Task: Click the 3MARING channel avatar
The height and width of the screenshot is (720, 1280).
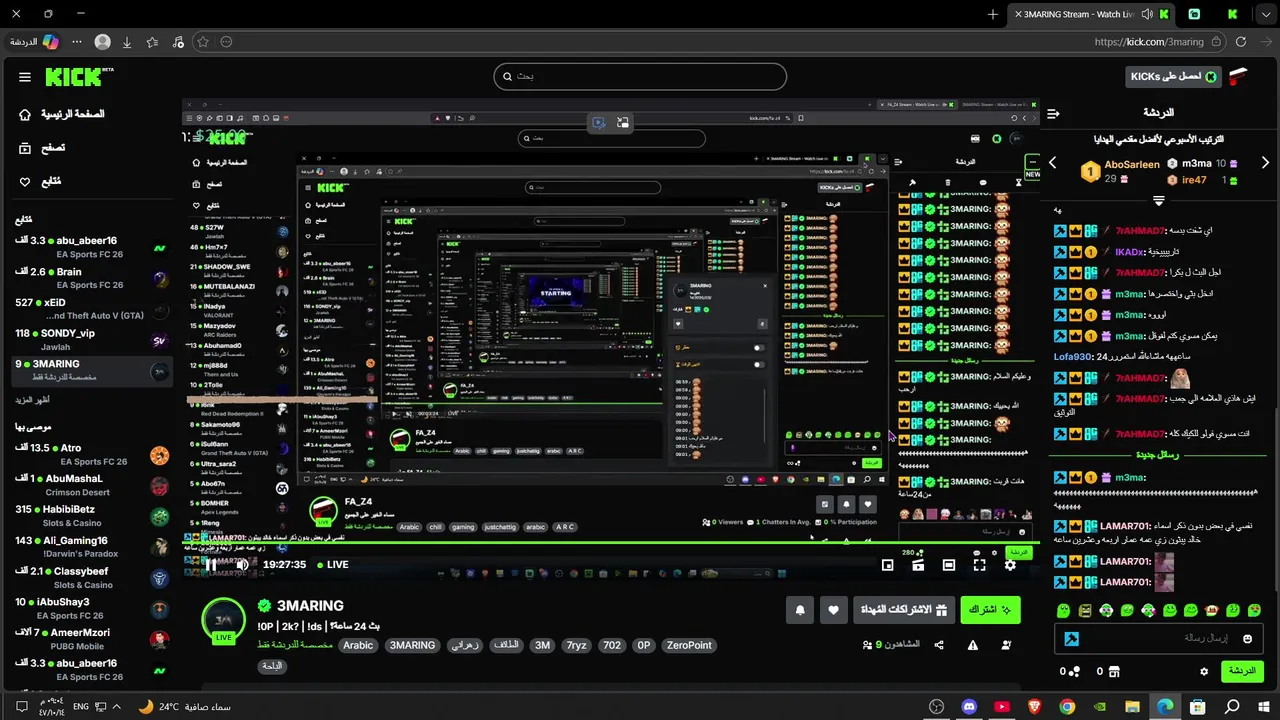Action: pyautogui.click(x=223, y=622)
